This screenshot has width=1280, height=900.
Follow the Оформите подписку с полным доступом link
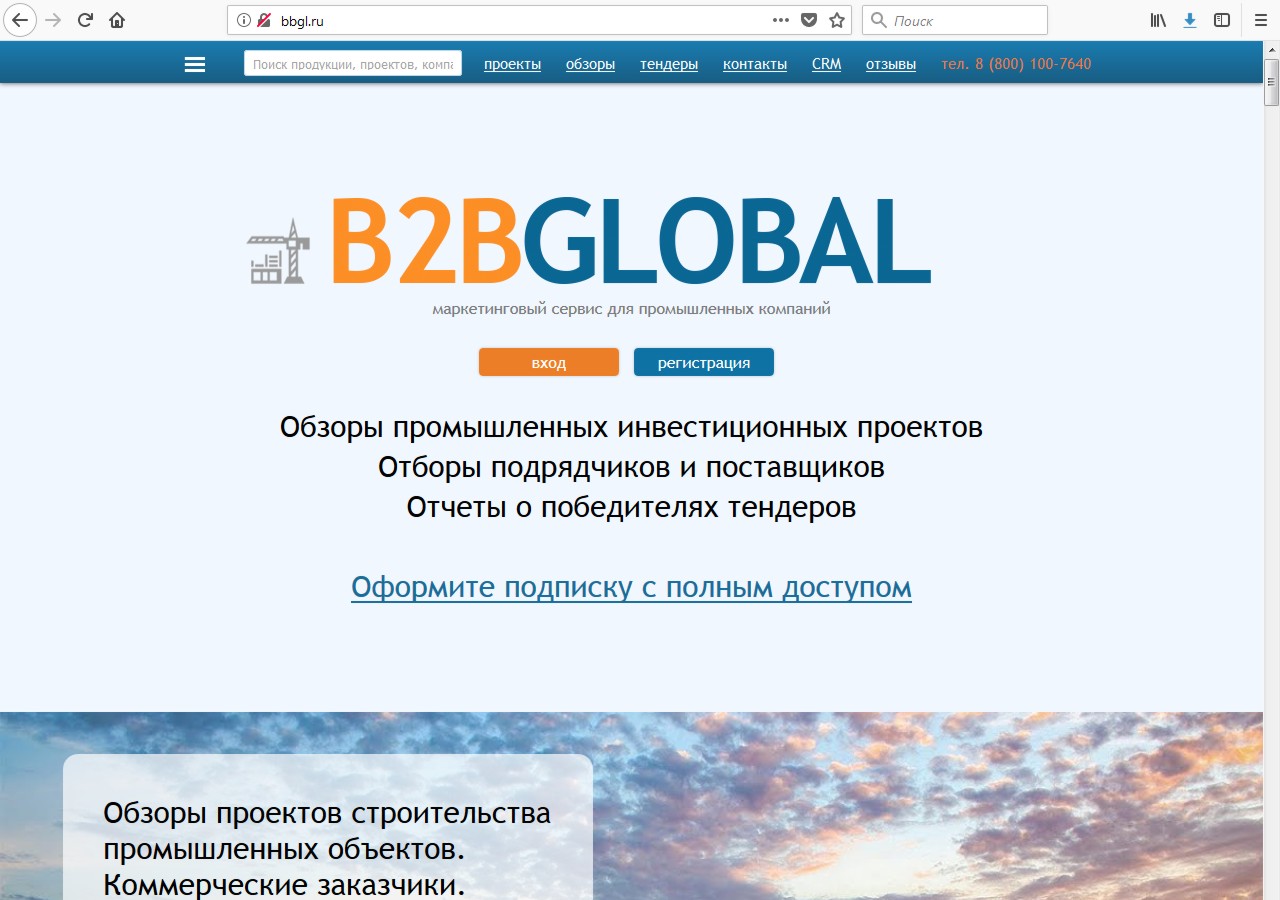coord(631,587)
